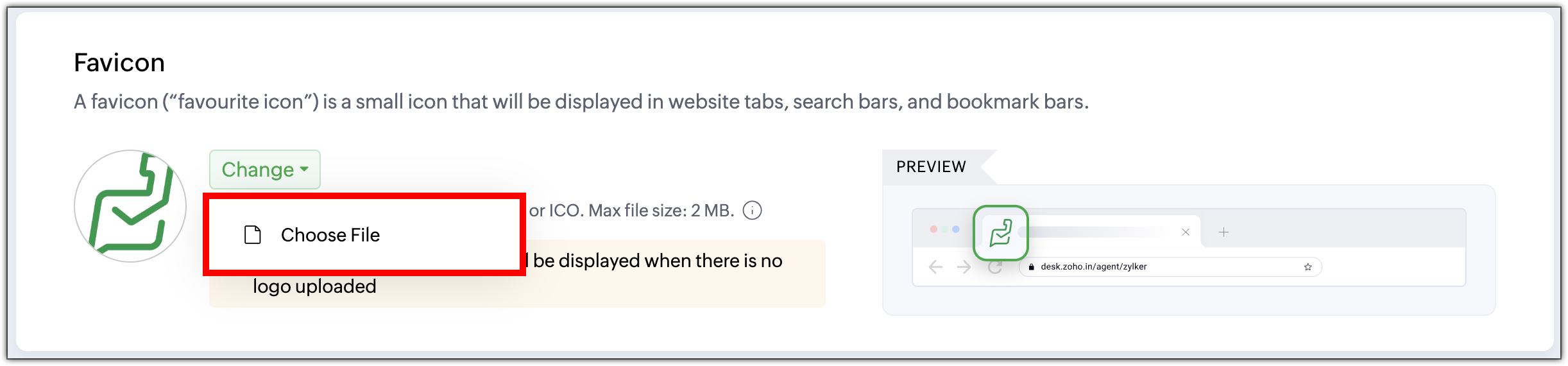
Task: Click the bookmark star in address bar
Action: pos(1308,267)
